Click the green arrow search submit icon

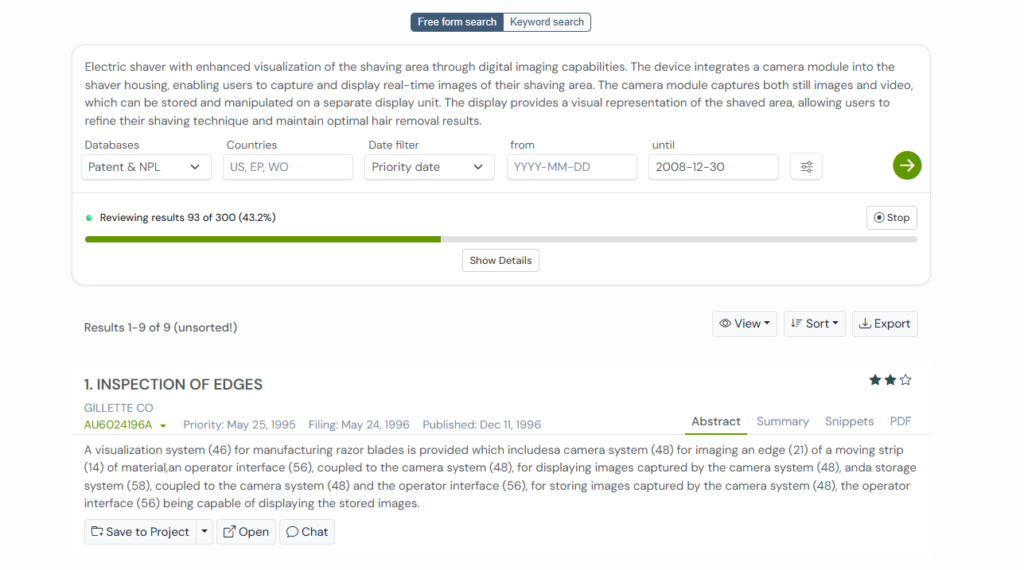pyautogui.click(x=906, y=166)
